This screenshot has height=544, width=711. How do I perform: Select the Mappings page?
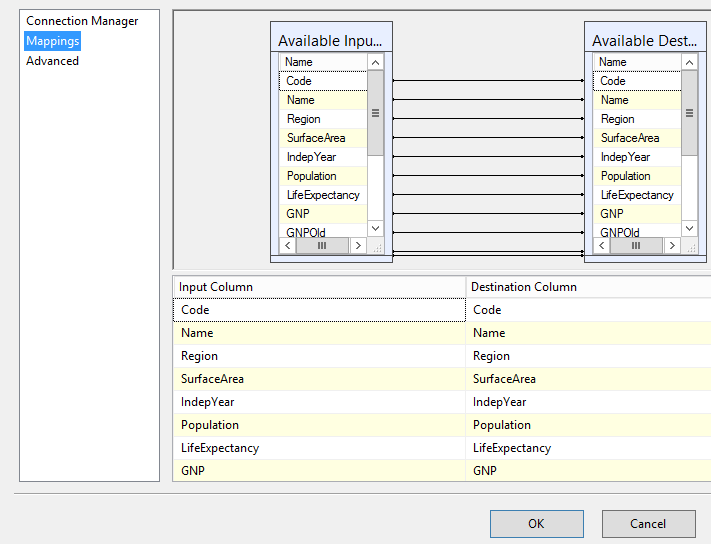tap(52, 41)
